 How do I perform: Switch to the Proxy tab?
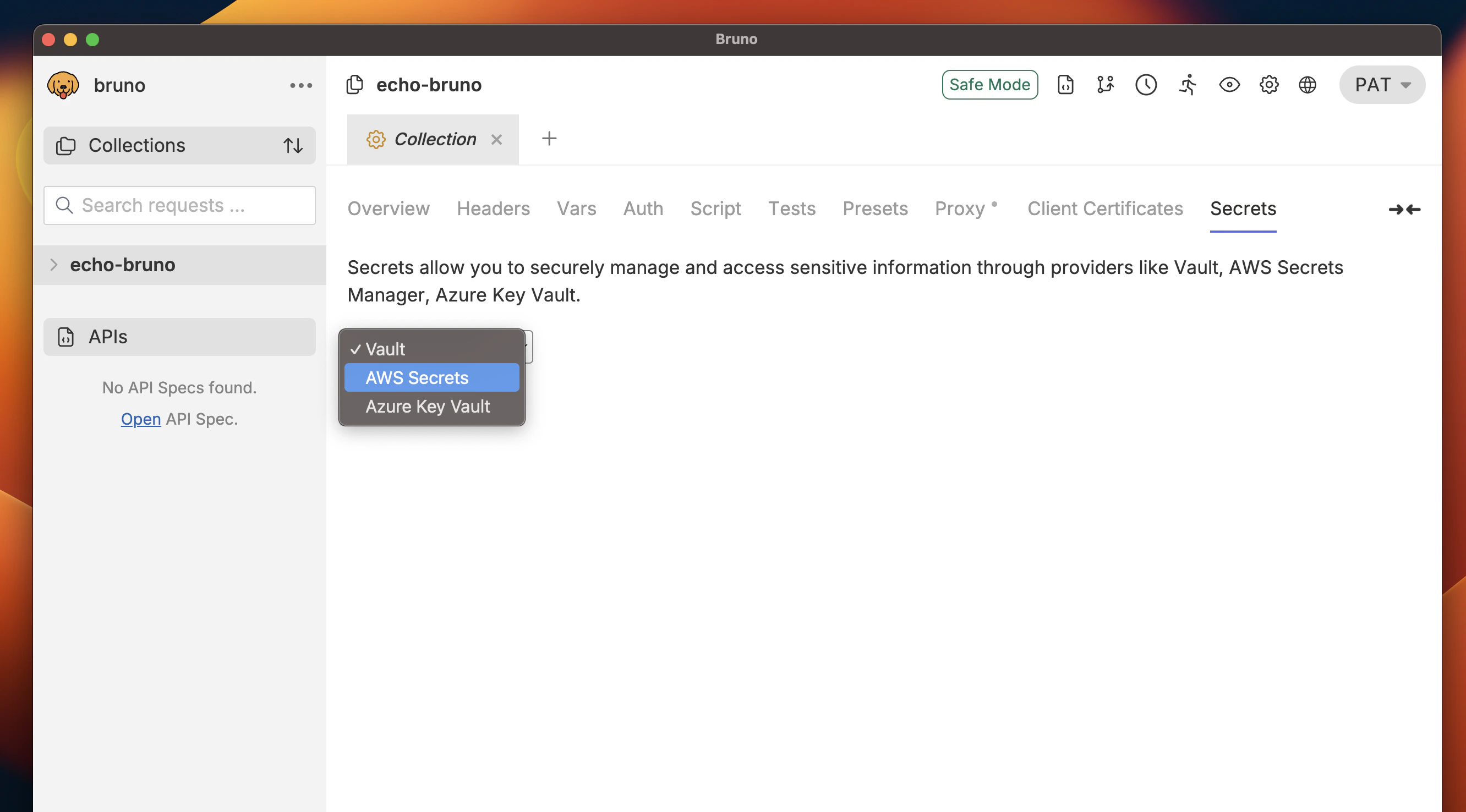click(961, 209)
